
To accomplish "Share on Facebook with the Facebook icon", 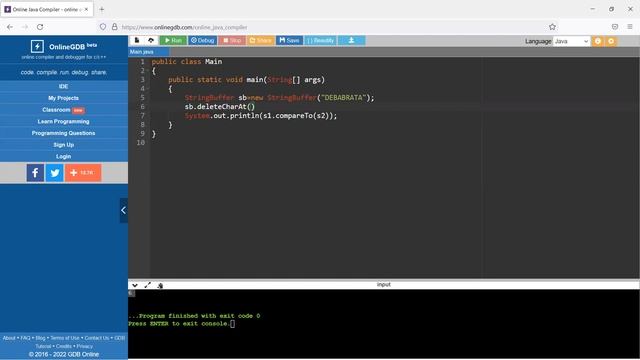I will 36,173.
